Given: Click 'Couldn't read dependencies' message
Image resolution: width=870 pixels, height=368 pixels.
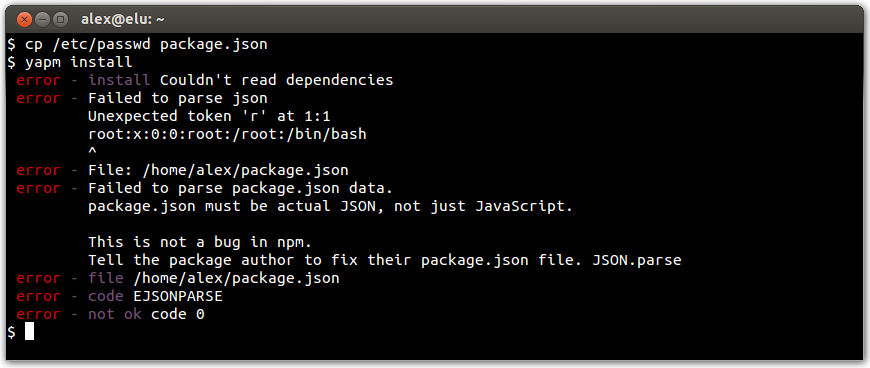Looking at the screenshot, I should point(276,80).
